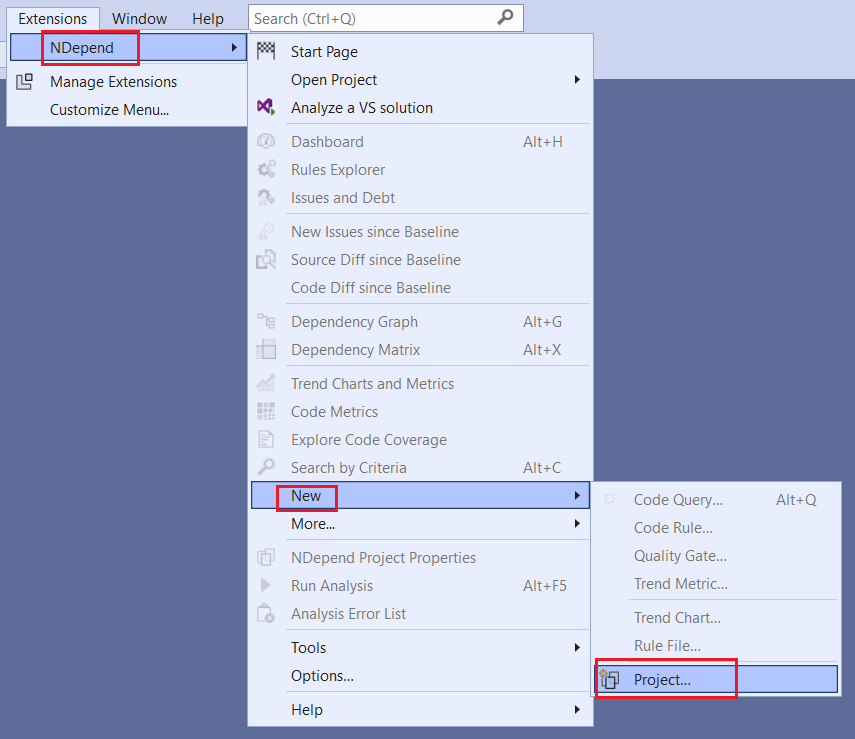Click the Run Analysis play icon
855x739 pixels.
coord(266,585)
